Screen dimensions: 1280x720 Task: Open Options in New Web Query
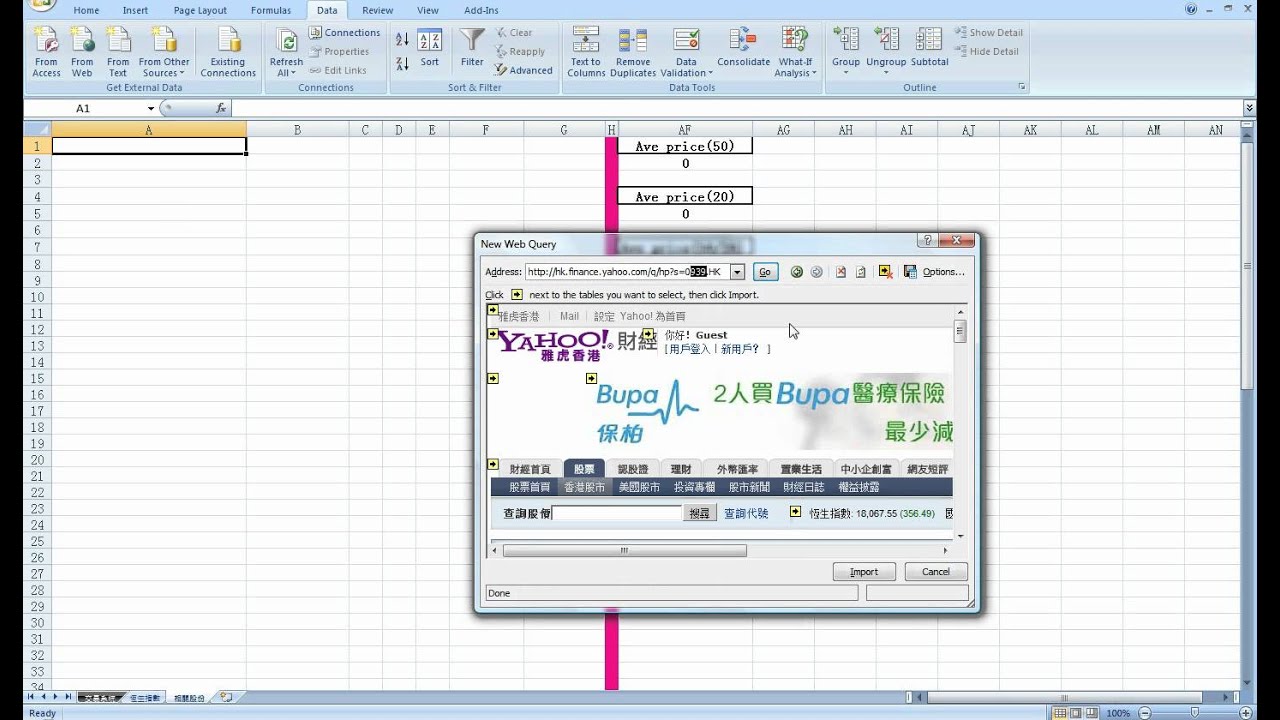click(x=943, y=272)
